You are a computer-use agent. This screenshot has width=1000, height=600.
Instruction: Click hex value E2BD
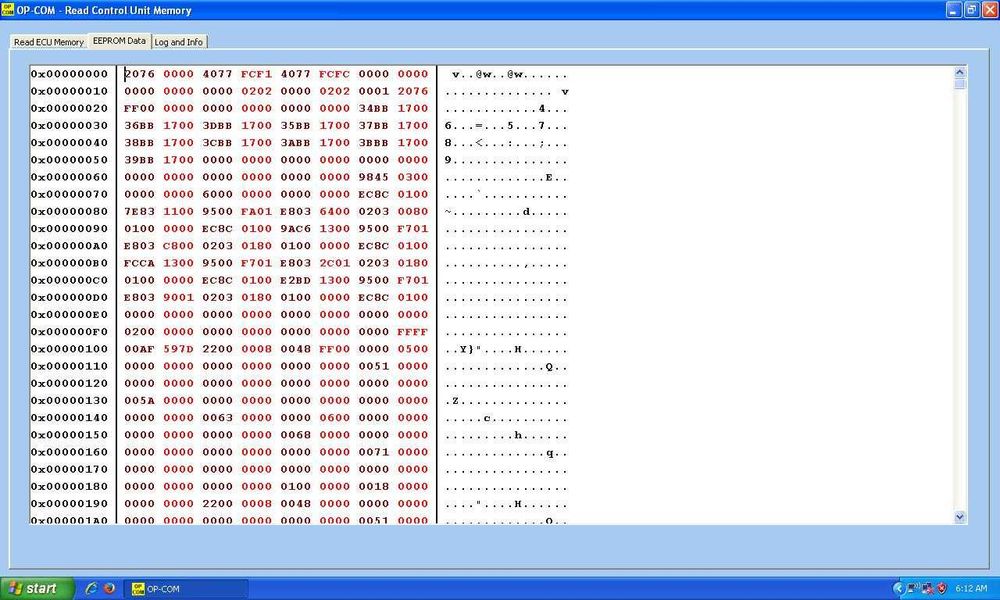tap(295, 281)
